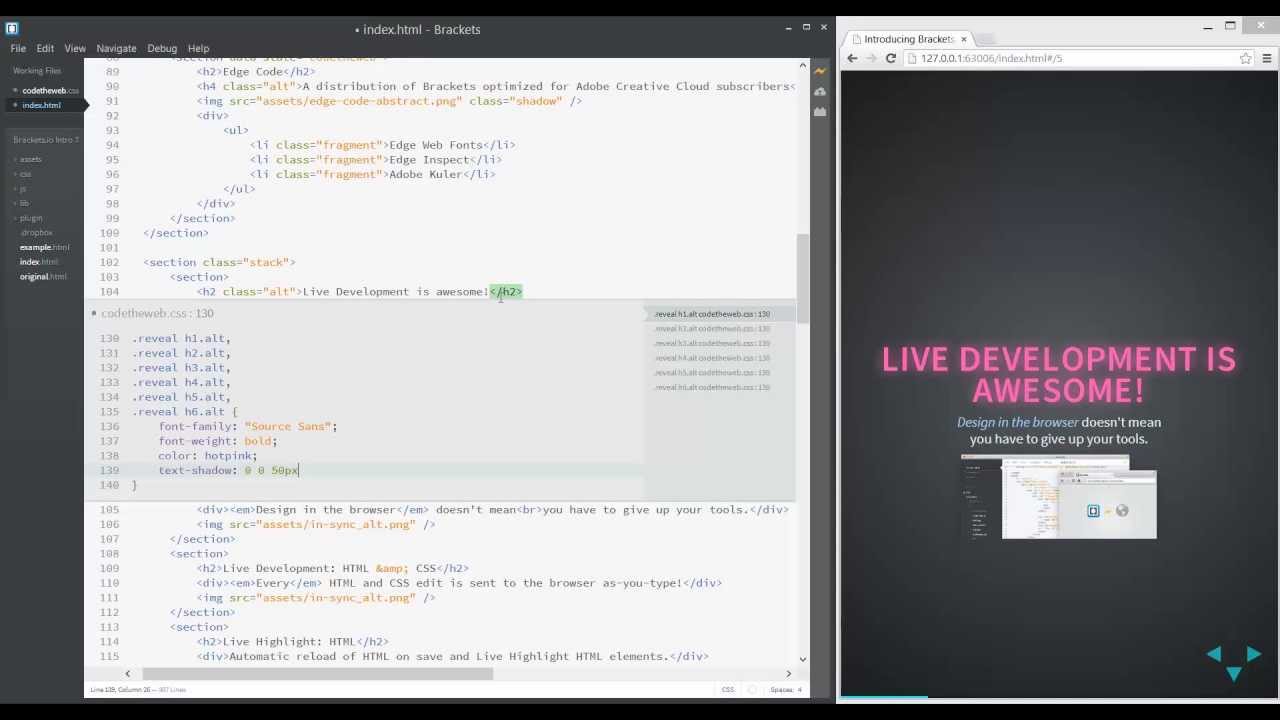The image size is (1280, 720).
Task: Bookmark the page with the star icon
Action: [x=1246, y=58]
